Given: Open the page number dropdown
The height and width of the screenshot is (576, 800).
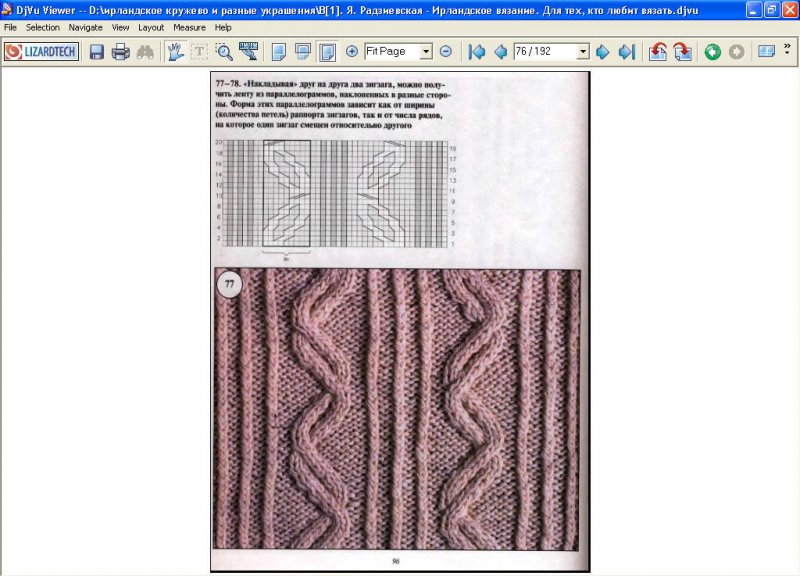Looking at the screenshot, I should coord(583,52).
